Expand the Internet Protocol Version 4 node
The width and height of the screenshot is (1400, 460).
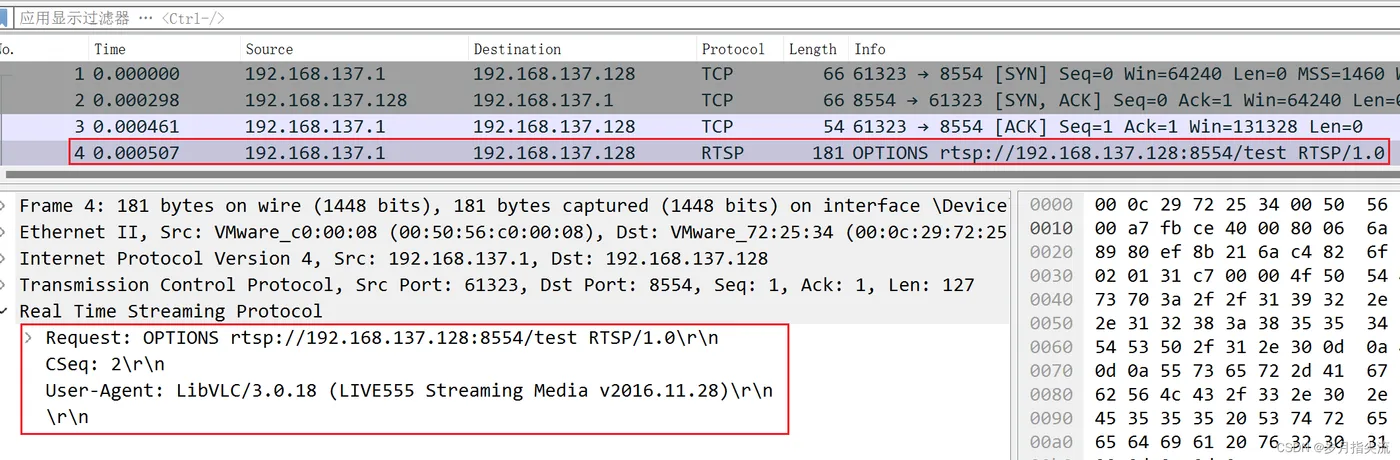[x=6, y=259]
